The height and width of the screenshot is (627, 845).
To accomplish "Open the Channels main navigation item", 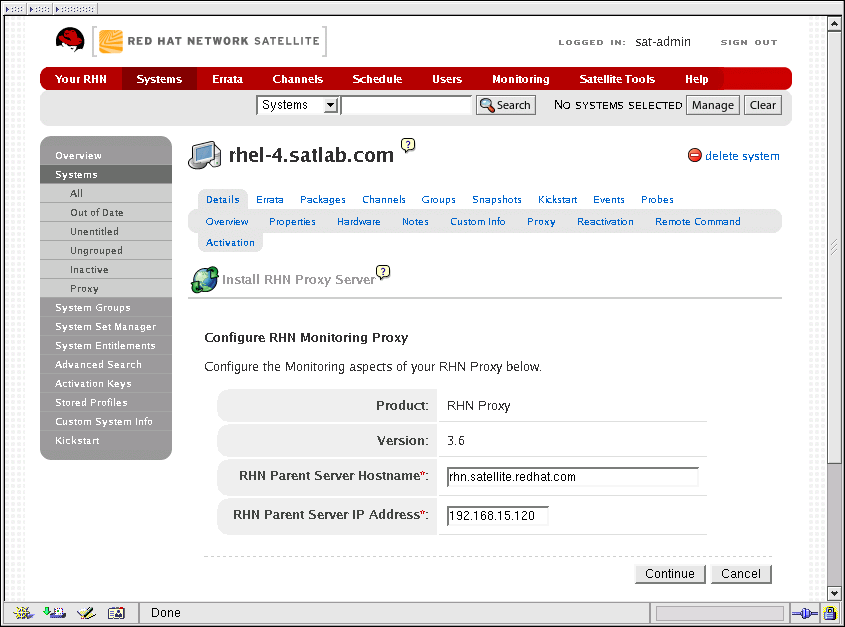I will coord(297,79).
